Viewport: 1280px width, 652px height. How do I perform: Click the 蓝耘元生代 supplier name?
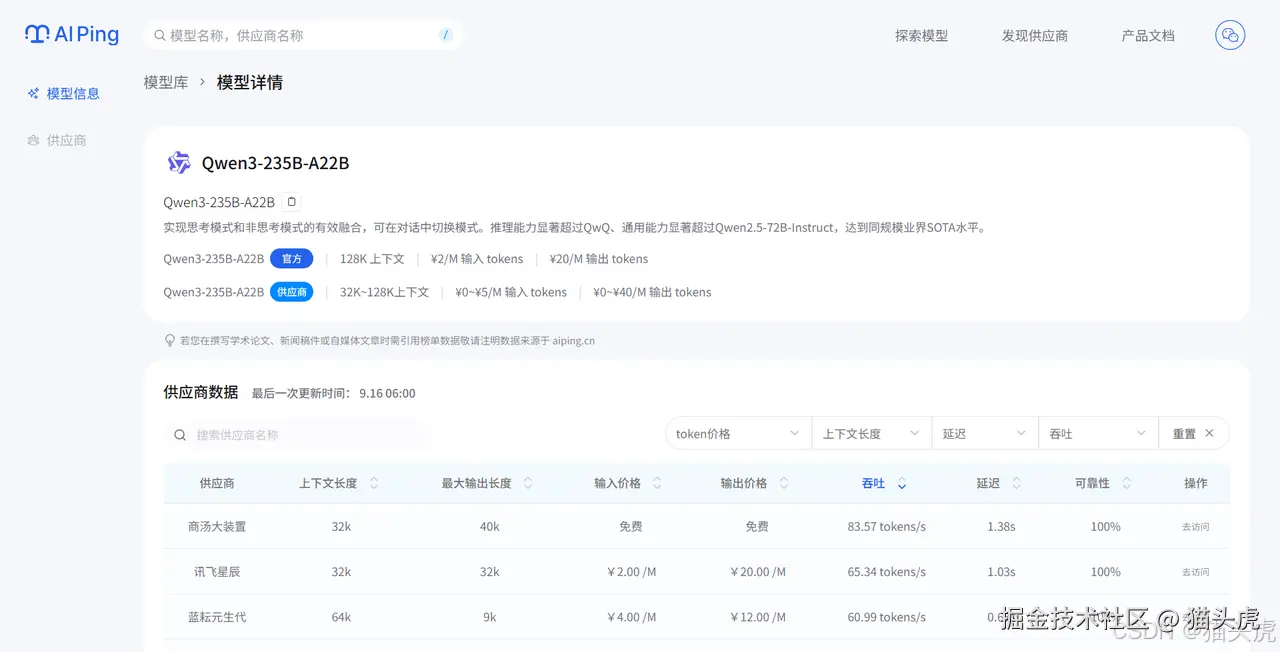pyautogui.click(x=217, y=617)
